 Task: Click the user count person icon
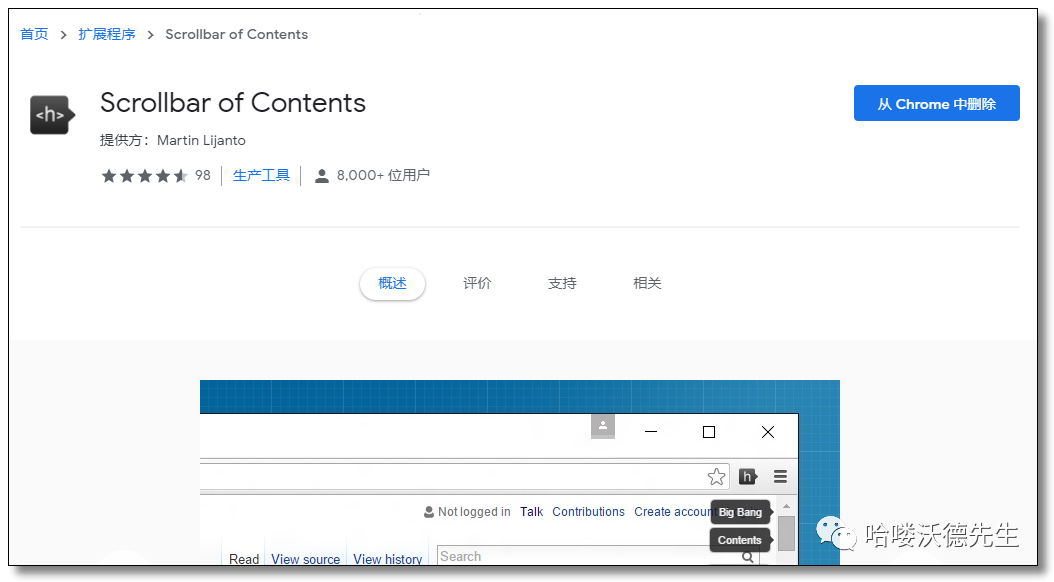pyautogui.click(x=322, y=176)
